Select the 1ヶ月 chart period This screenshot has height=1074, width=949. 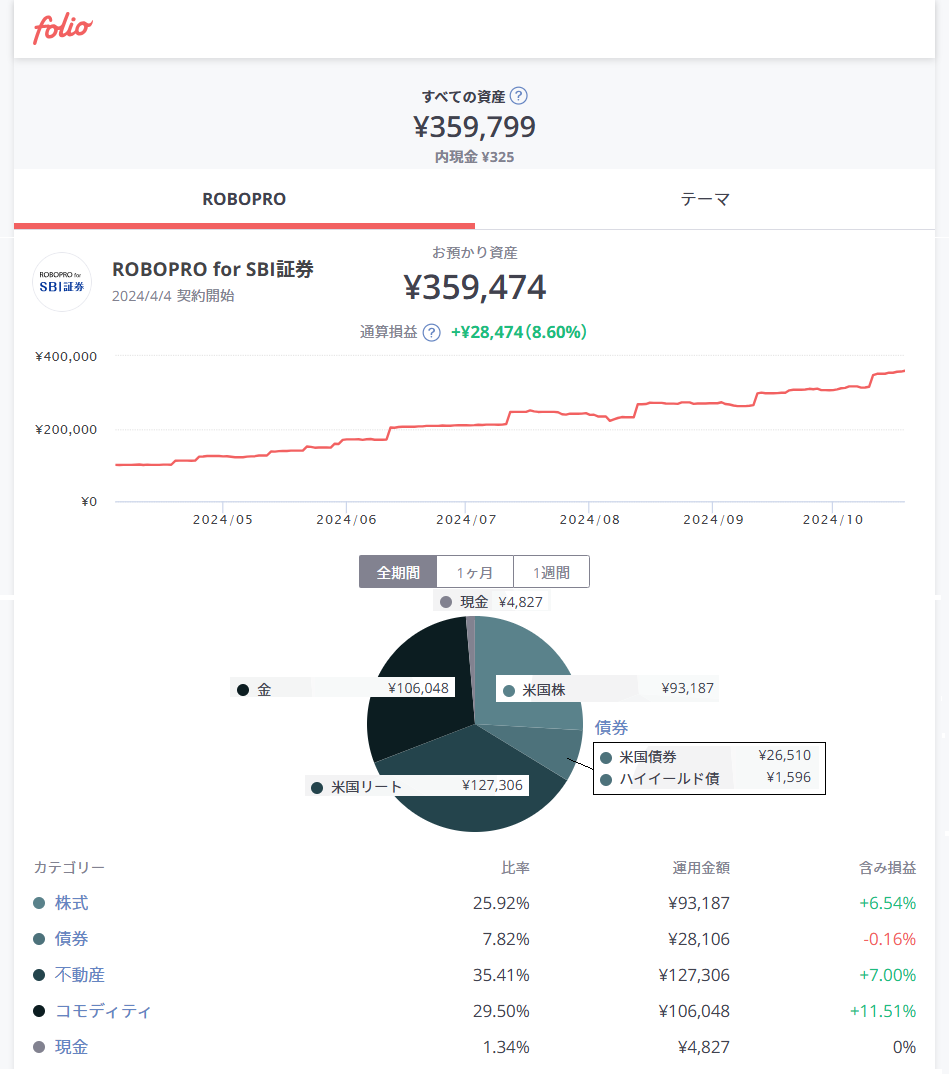[474, 572]
